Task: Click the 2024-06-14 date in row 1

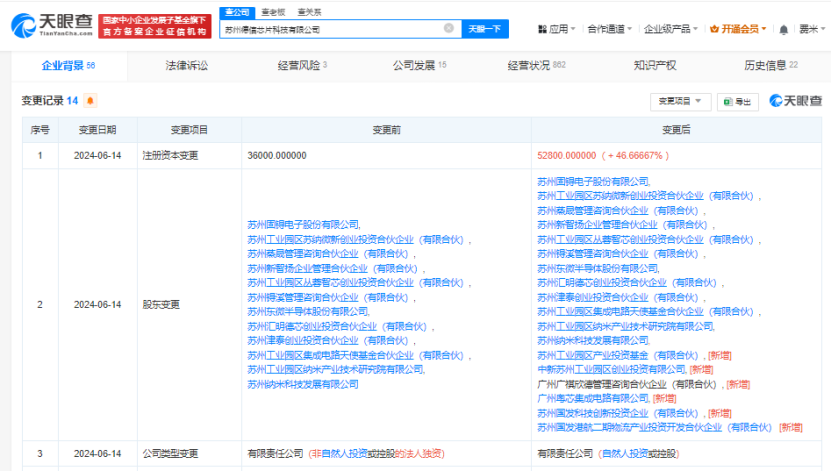Action: pyautogui.click(x=98, y=156)
